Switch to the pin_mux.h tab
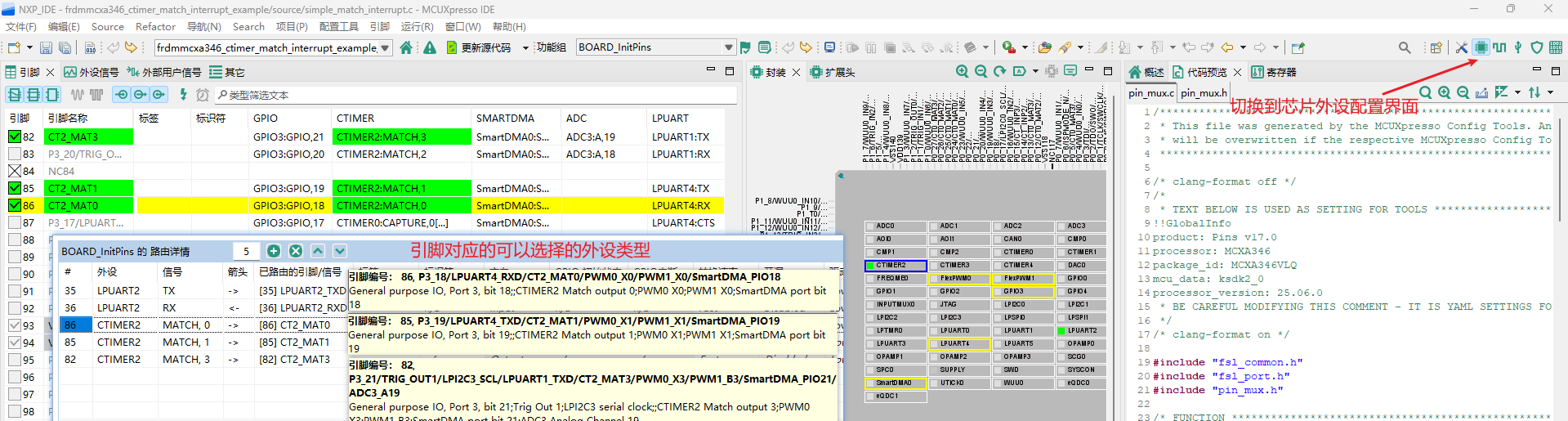The image size is (1568, 421). [1204, 93]
